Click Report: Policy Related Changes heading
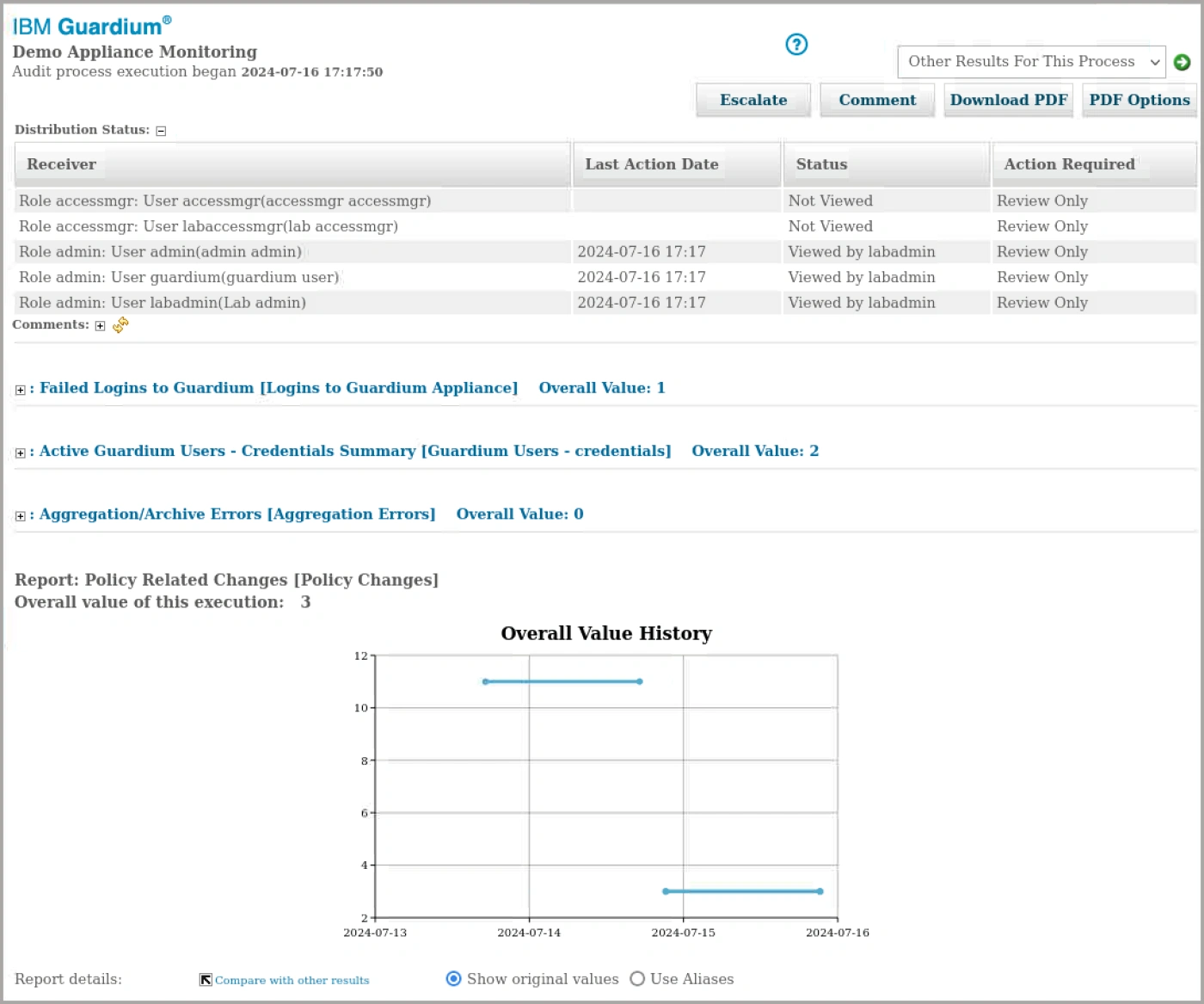The image size is (1204, 1004). pyautogui.click(x=227, y=580)
